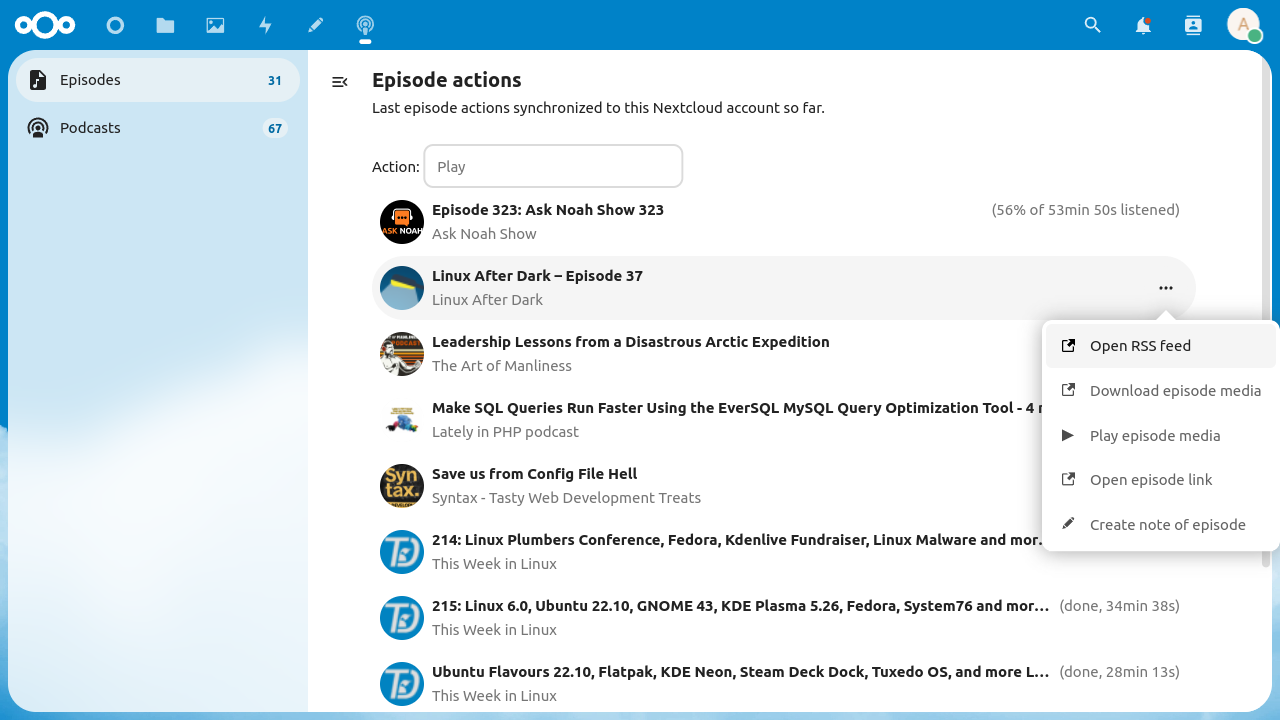1280x720 pixels.
Task: Choose Create note of episode
Action: click(1161, 525)
